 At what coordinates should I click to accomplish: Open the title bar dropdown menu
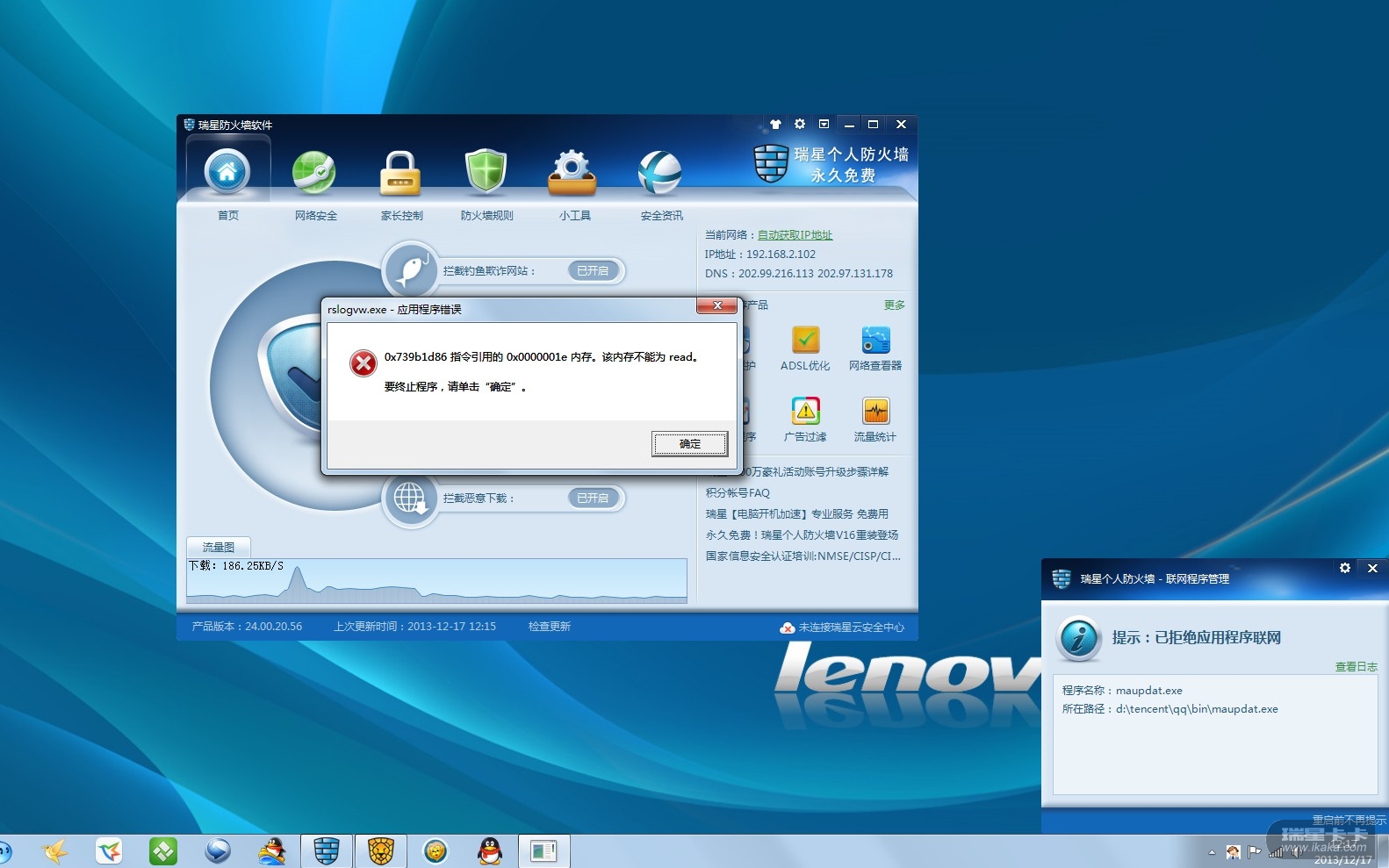pyautogui.click(x=824, y=125)
